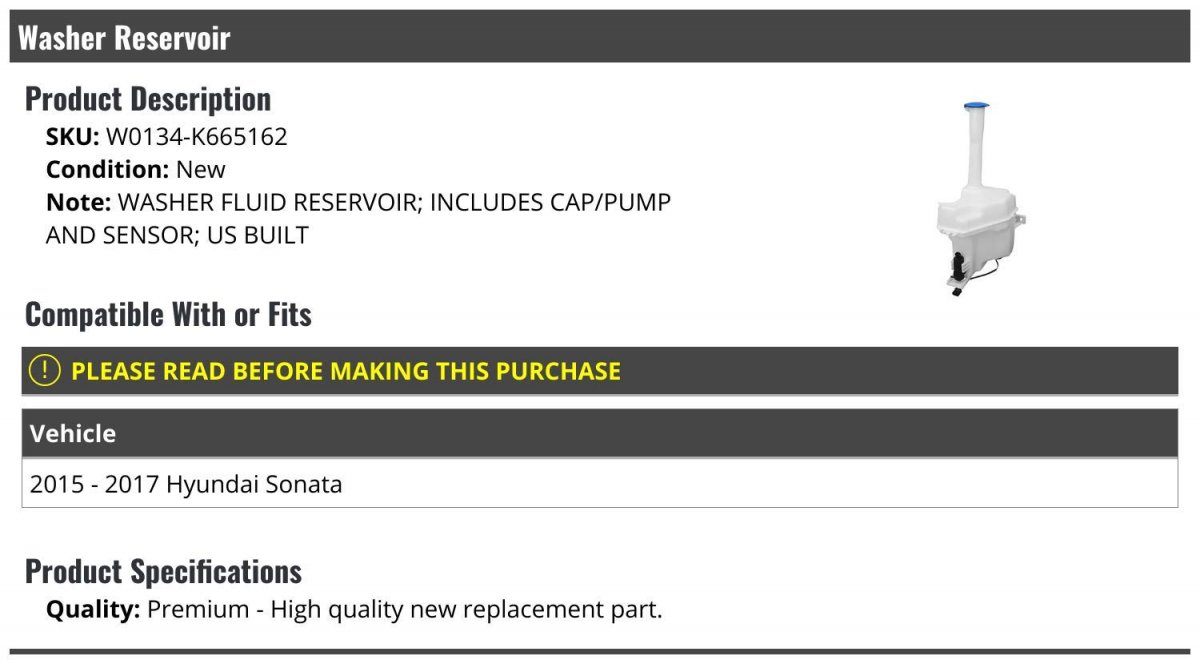Select the Washer Reservoir title bar
The width and height of the screenshot is (1200, 664).
point(600,37)
